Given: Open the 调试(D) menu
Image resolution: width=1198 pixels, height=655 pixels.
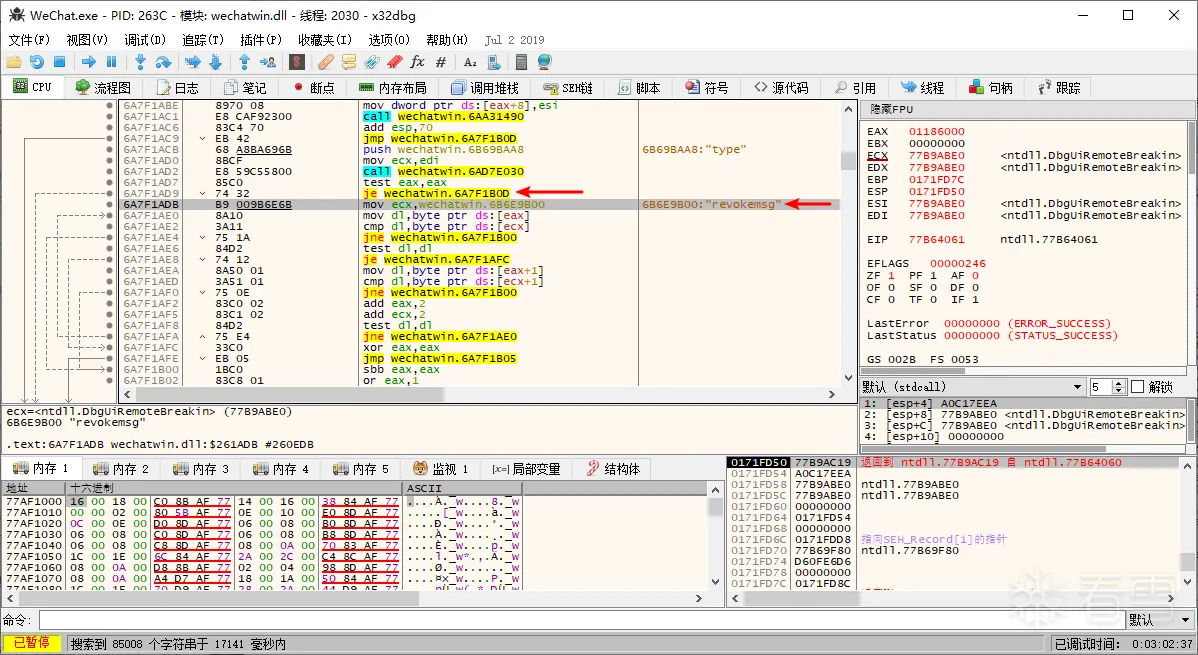Looking at the screenshot, I should [145, 40].
